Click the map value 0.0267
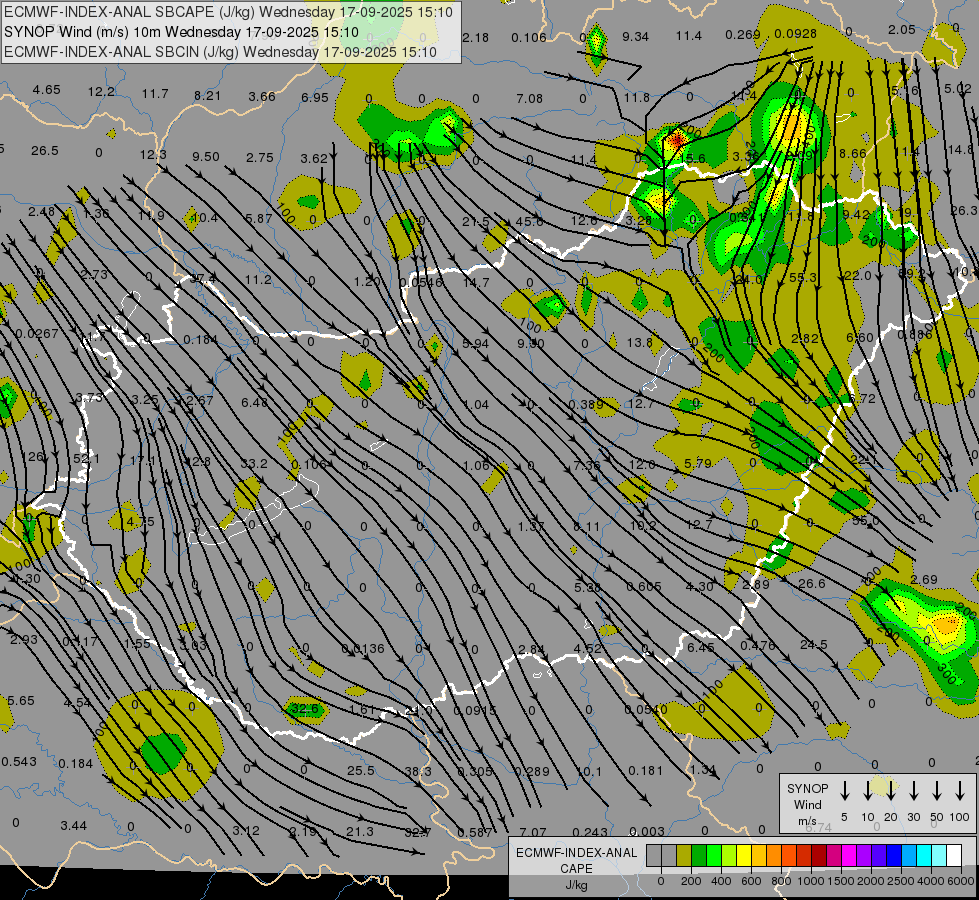979x900 pixels. [37, 334]
